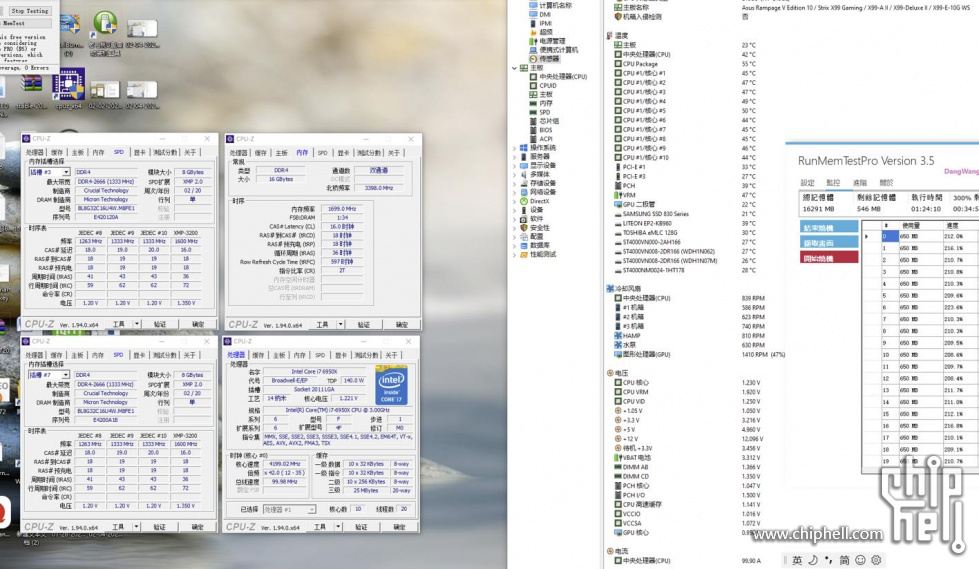Open 工具 dropdown arrow in CPU-Z memory window
Viewport: 979px width, 569px height.
point(341,324)
